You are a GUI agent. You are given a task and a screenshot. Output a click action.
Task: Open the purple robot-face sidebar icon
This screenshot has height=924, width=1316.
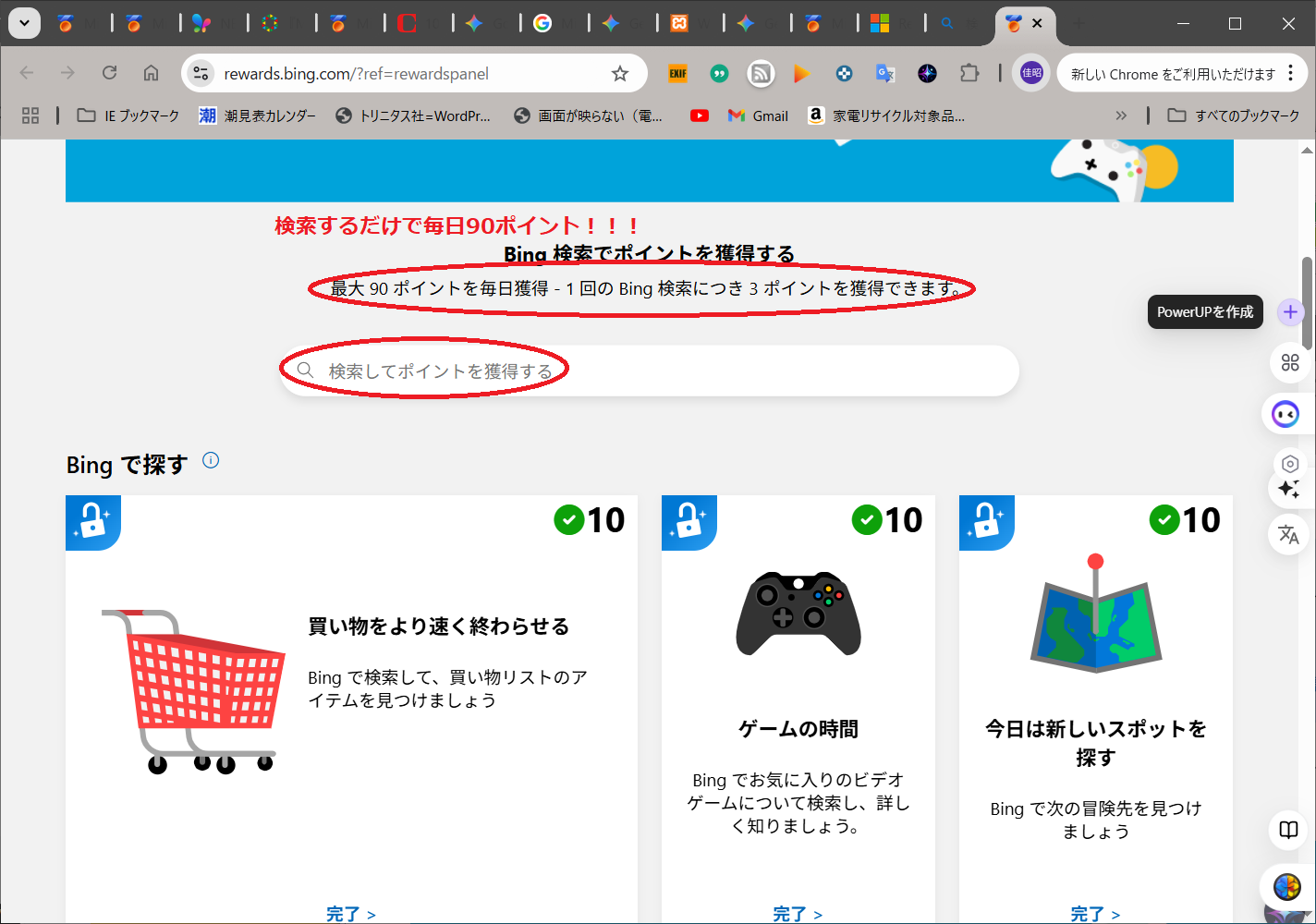[1286, 414]
